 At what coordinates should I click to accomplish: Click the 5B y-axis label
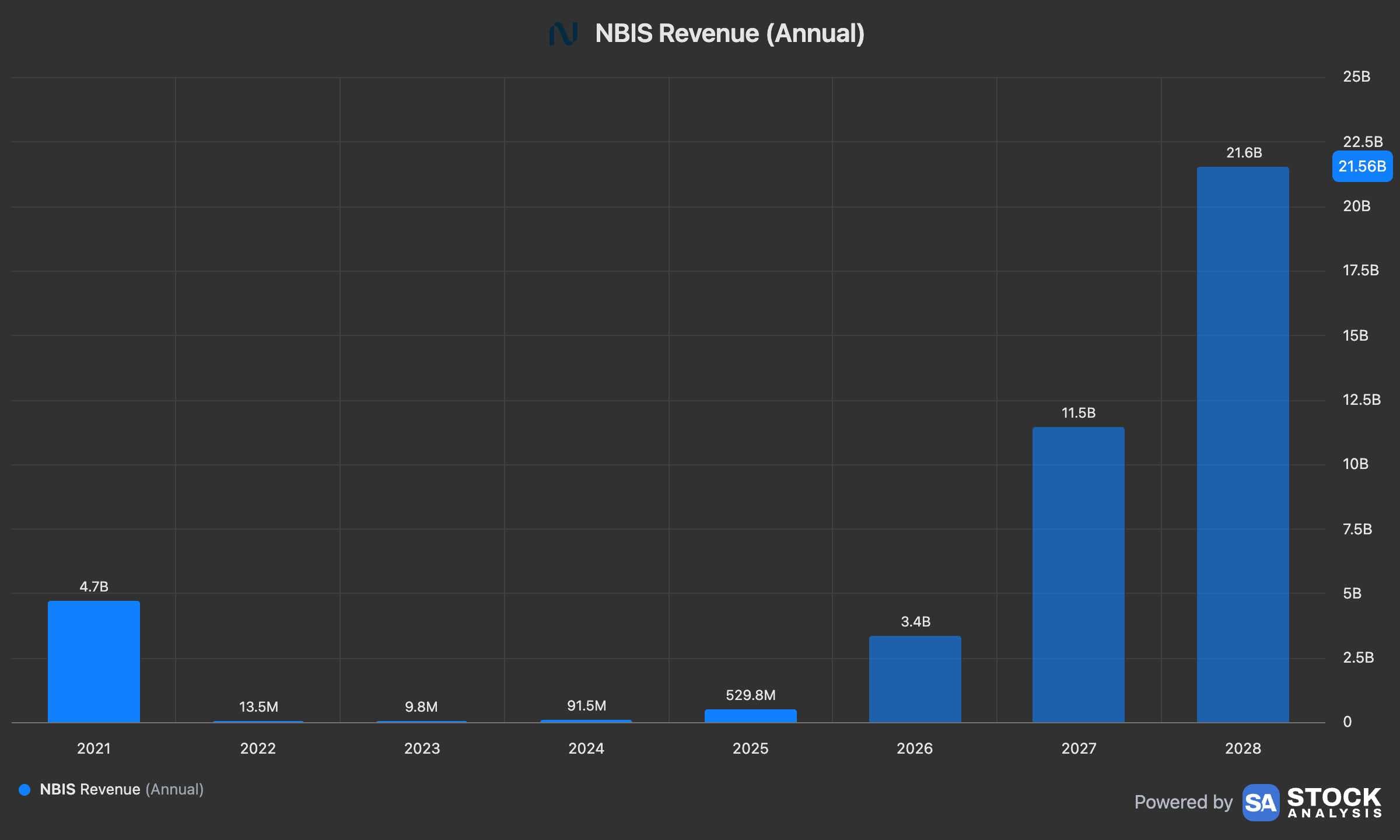[1352, 593]
